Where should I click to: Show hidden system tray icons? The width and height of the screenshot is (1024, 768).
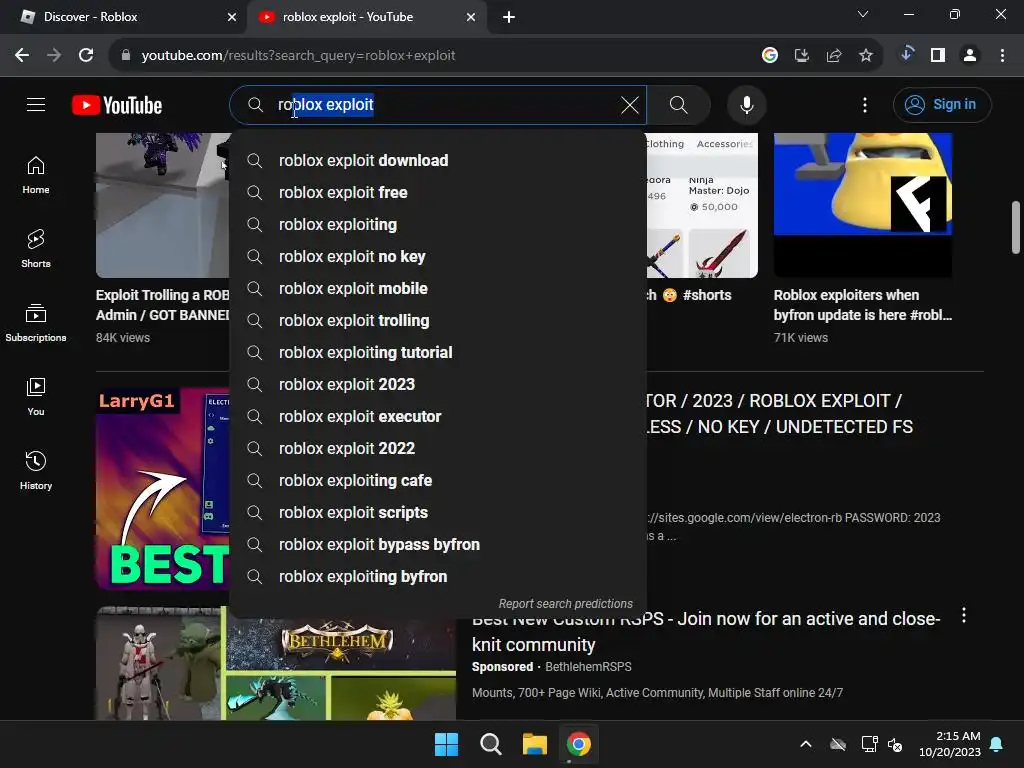[x=806, y=744]
